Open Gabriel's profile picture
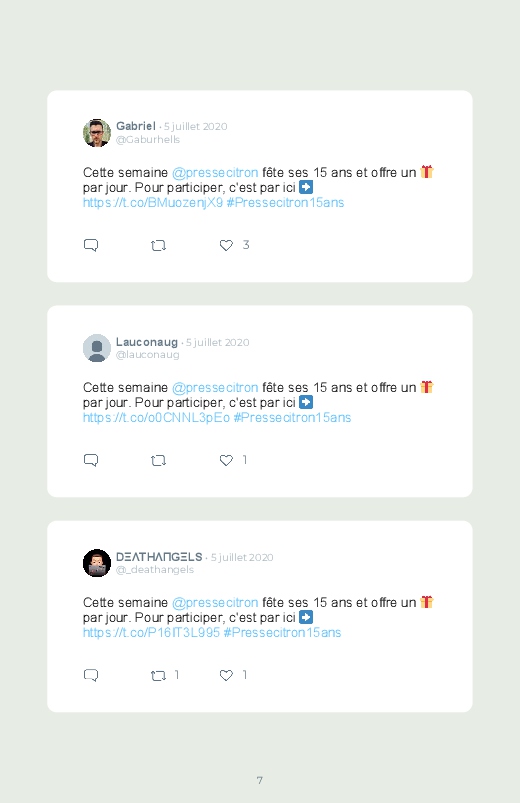520x803 pixels. (x=97, y=133)
